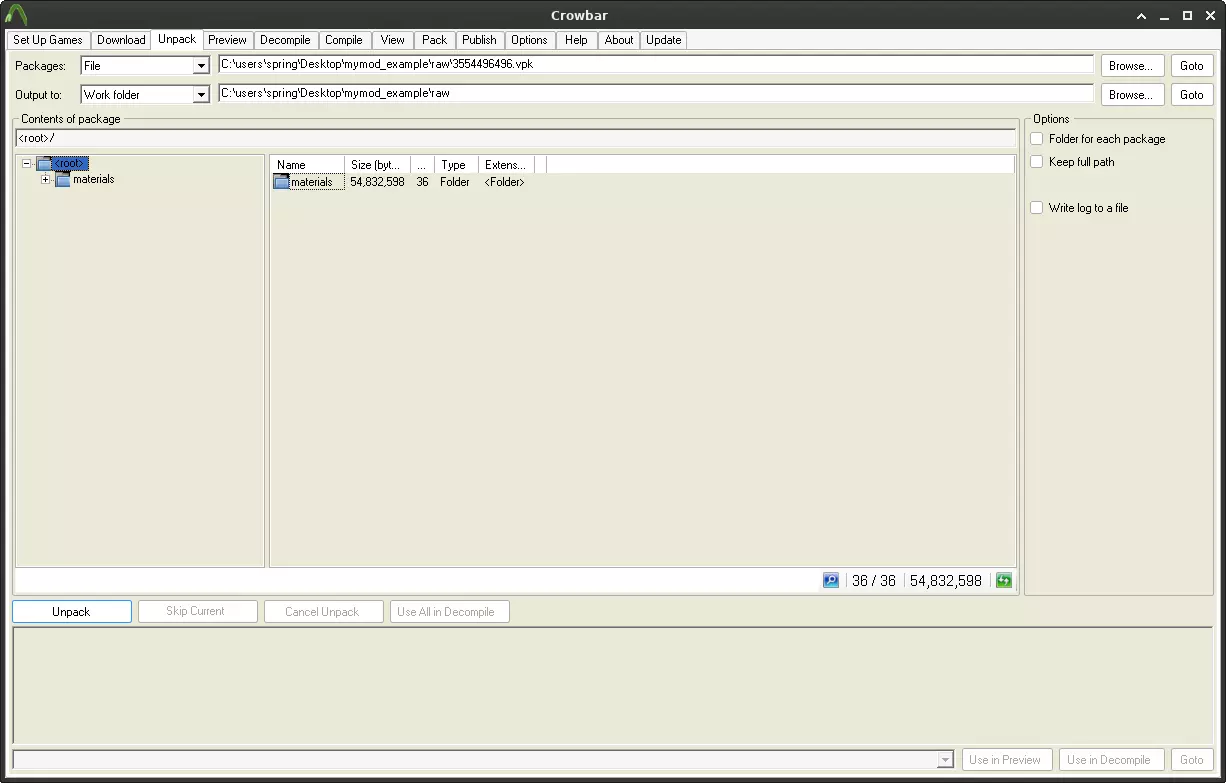Expand the materials tree node
Viewport: 1226px width, 783px height.
[x=45, y=180]
